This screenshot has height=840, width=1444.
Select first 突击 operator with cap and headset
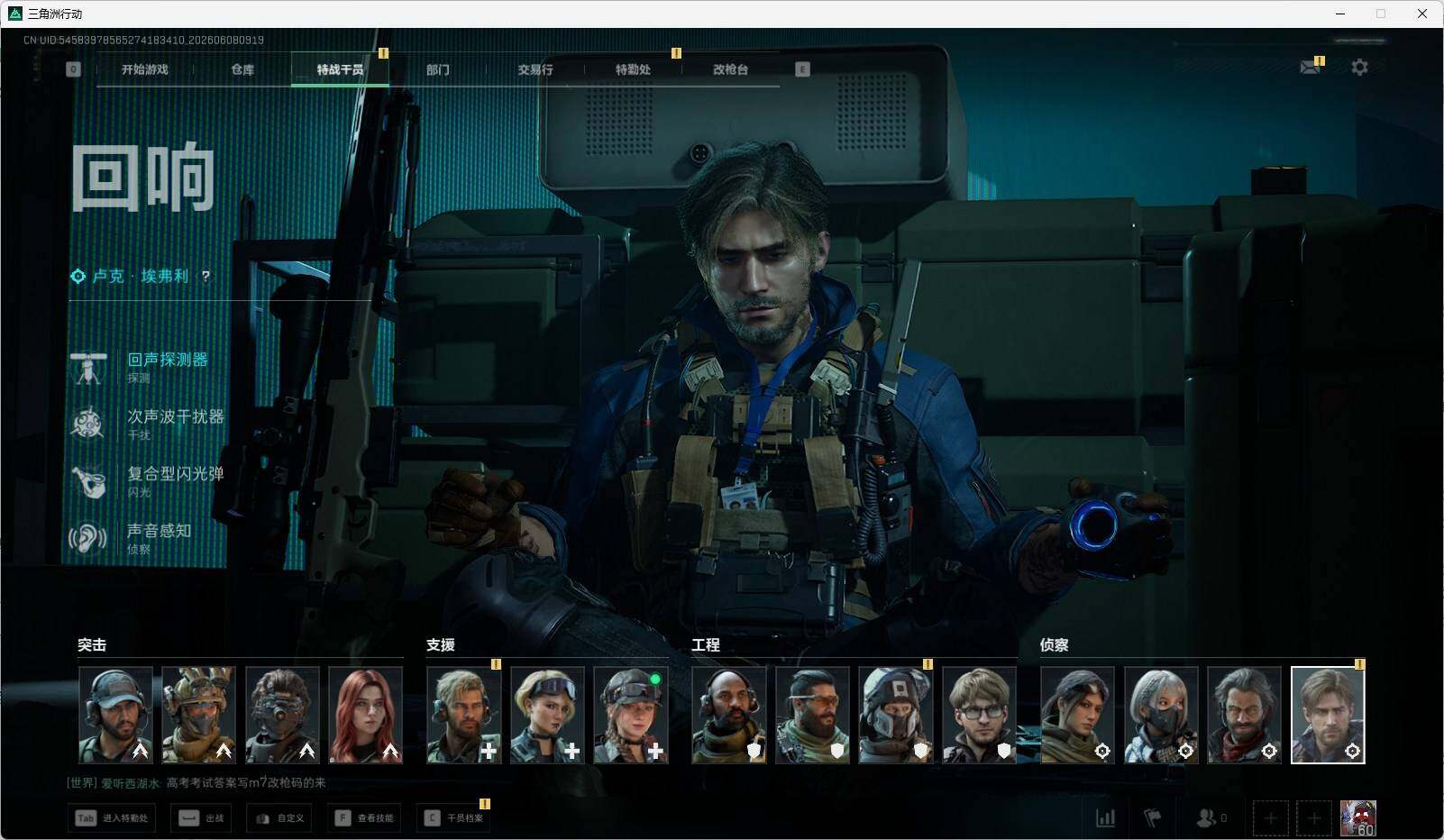pos(115,715)
